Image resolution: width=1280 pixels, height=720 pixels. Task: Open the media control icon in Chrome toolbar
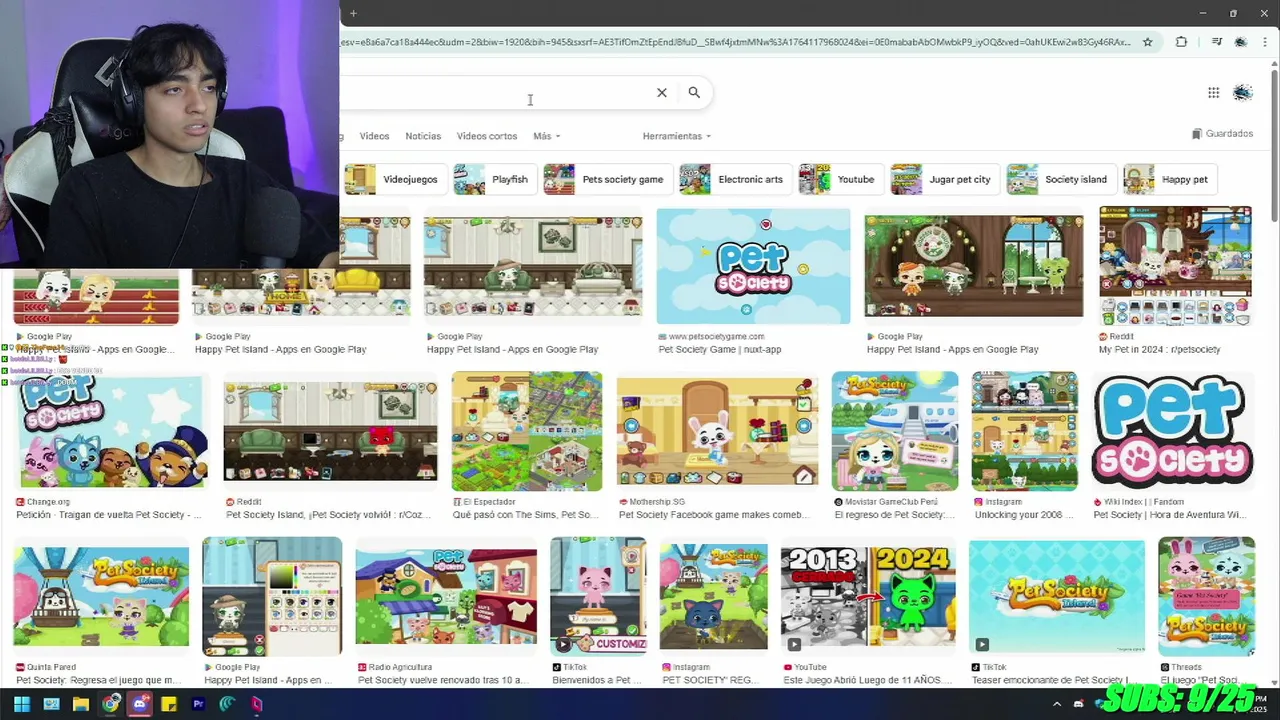(x=1216, y=42)
